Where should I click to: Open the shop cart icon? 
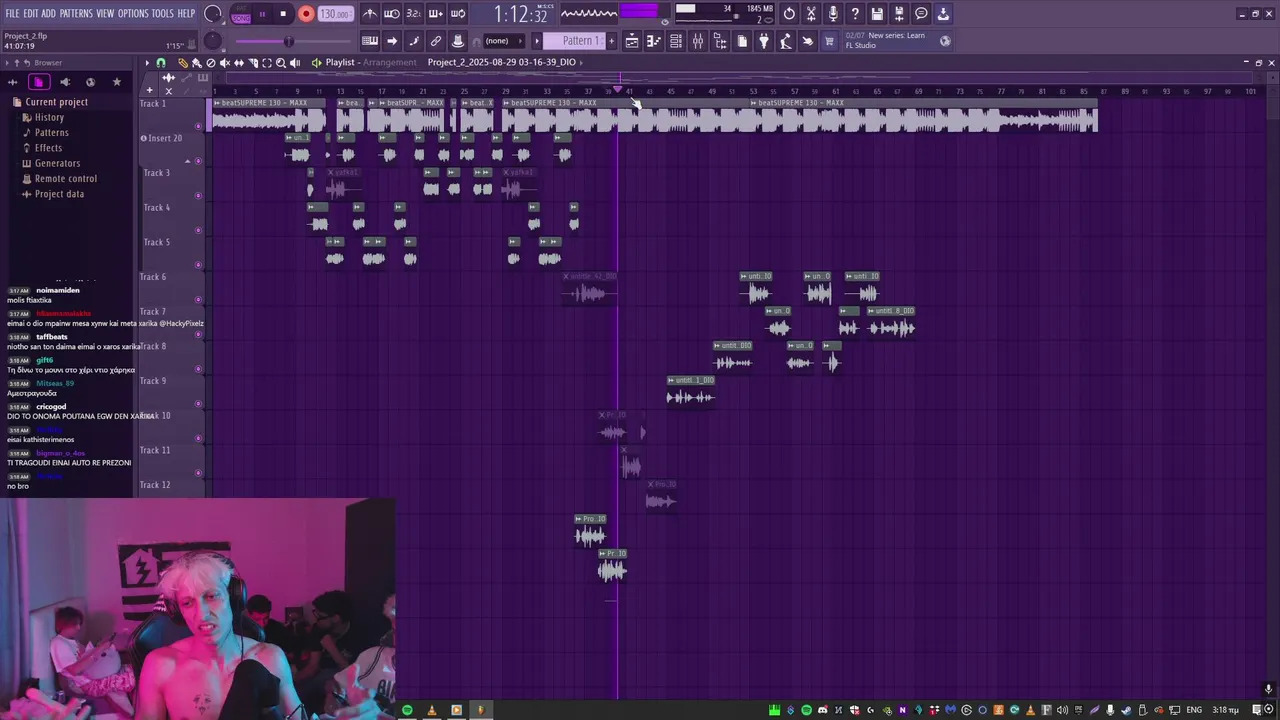pyautogui.click(x=829, y=41)
